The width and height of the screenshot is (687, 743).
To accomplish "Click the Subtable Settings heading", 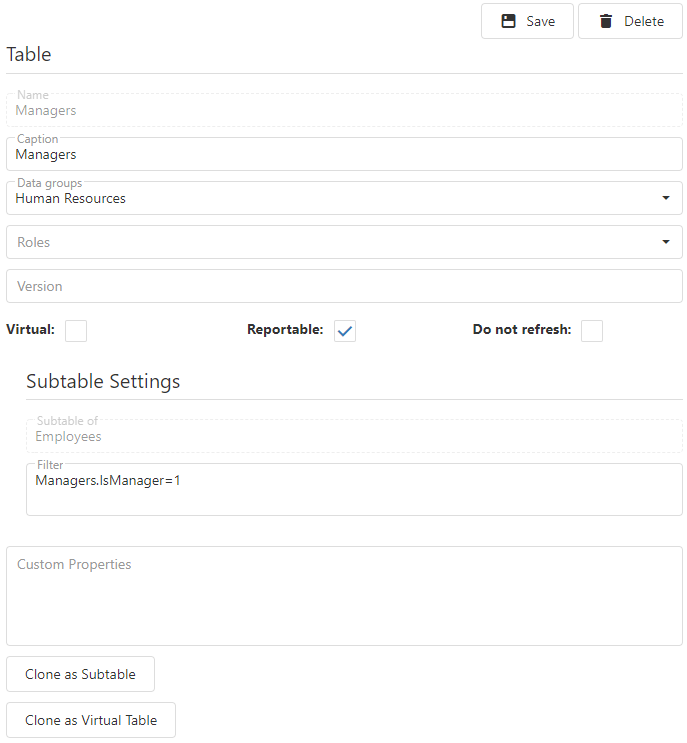I will coord(103,381).
